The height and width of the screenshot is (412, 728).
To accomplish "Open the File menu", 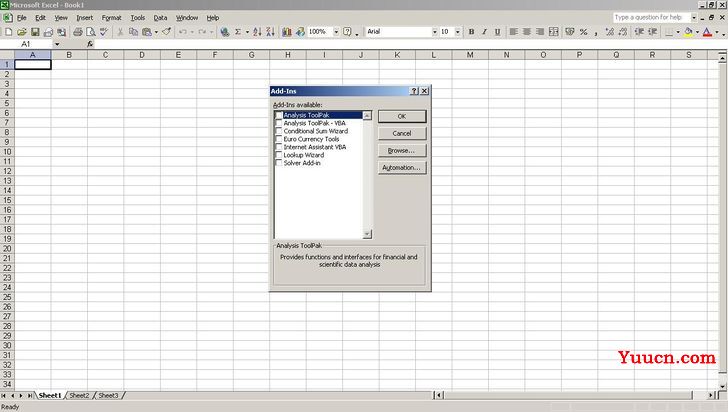I will (x=22, y=18).
